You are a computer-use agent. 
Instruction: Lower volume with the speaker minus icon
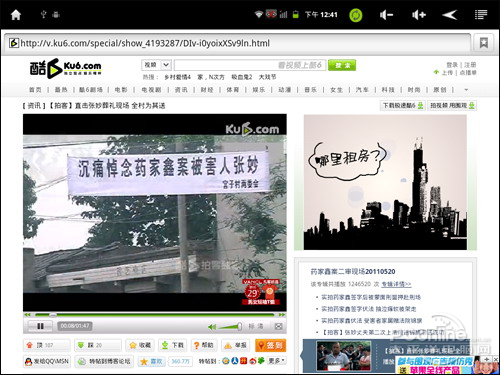386,15
